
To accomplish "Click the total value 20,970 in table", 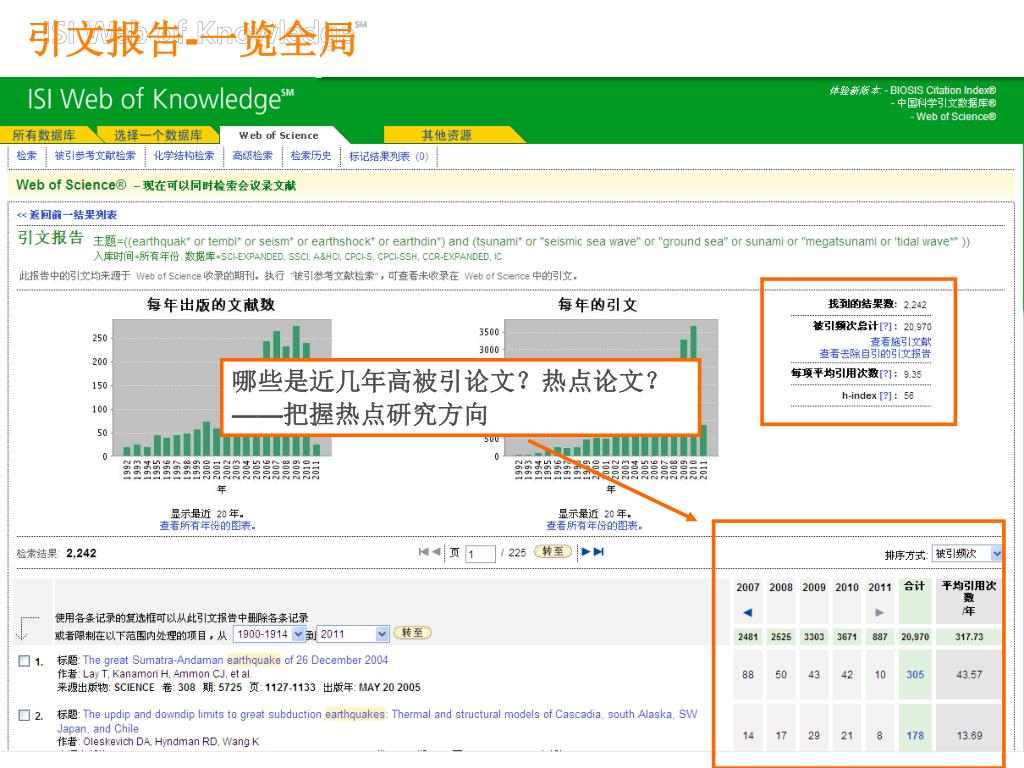I will [x=915, y=637].
